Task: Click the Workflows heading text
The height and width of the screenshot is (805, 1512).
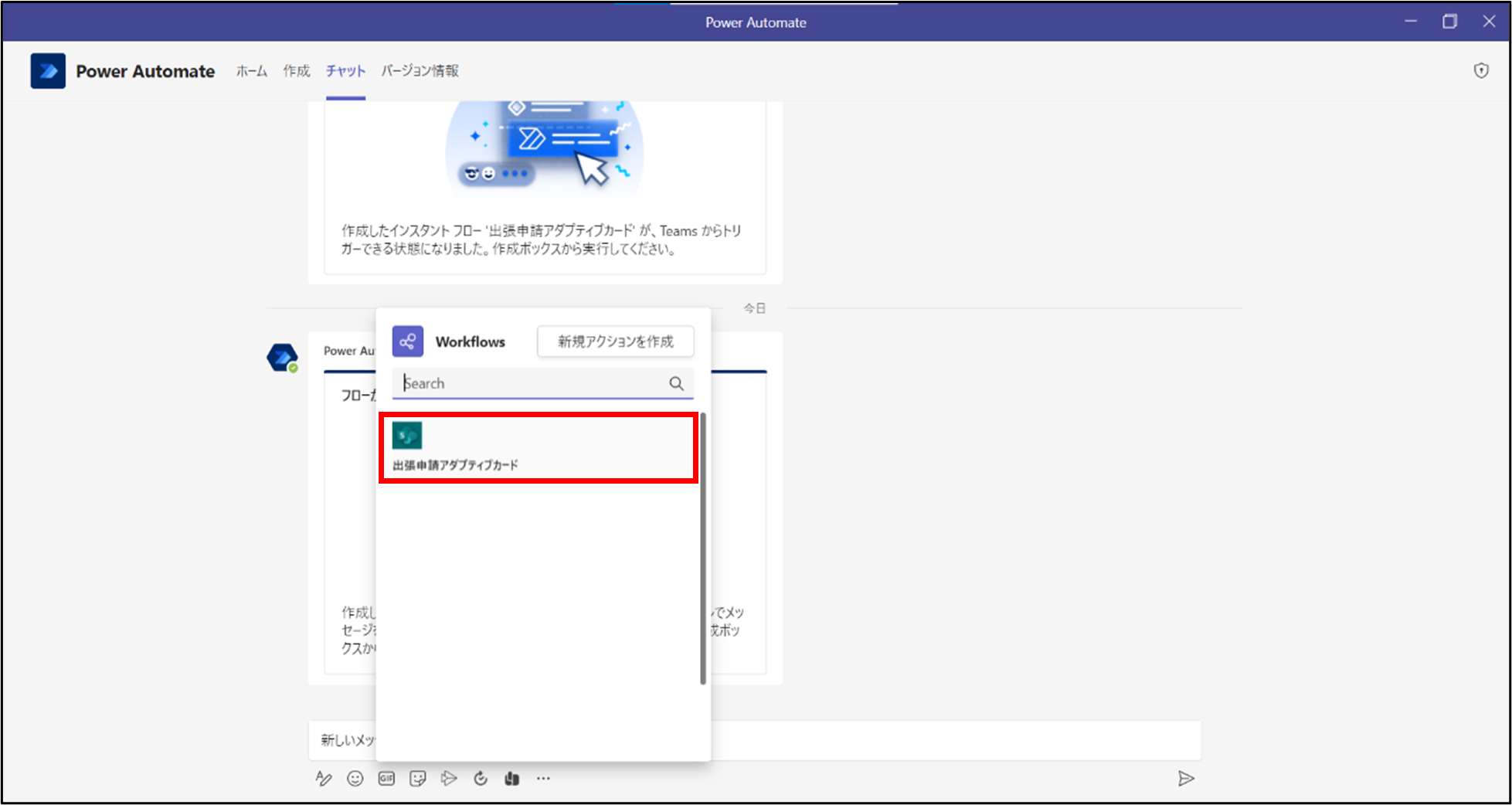Action: pos(471,341)
